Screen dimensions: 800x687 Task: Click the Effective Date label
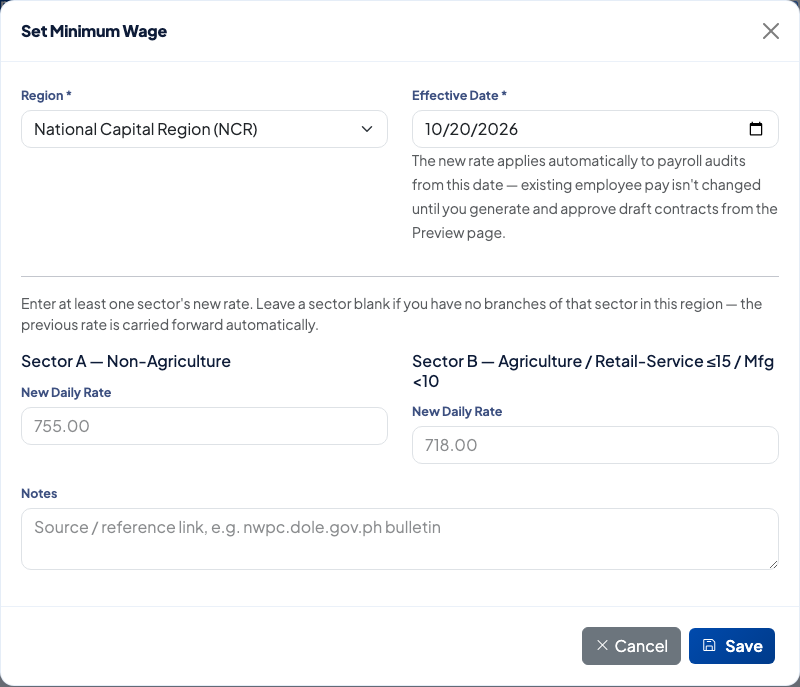coord(459,95)
